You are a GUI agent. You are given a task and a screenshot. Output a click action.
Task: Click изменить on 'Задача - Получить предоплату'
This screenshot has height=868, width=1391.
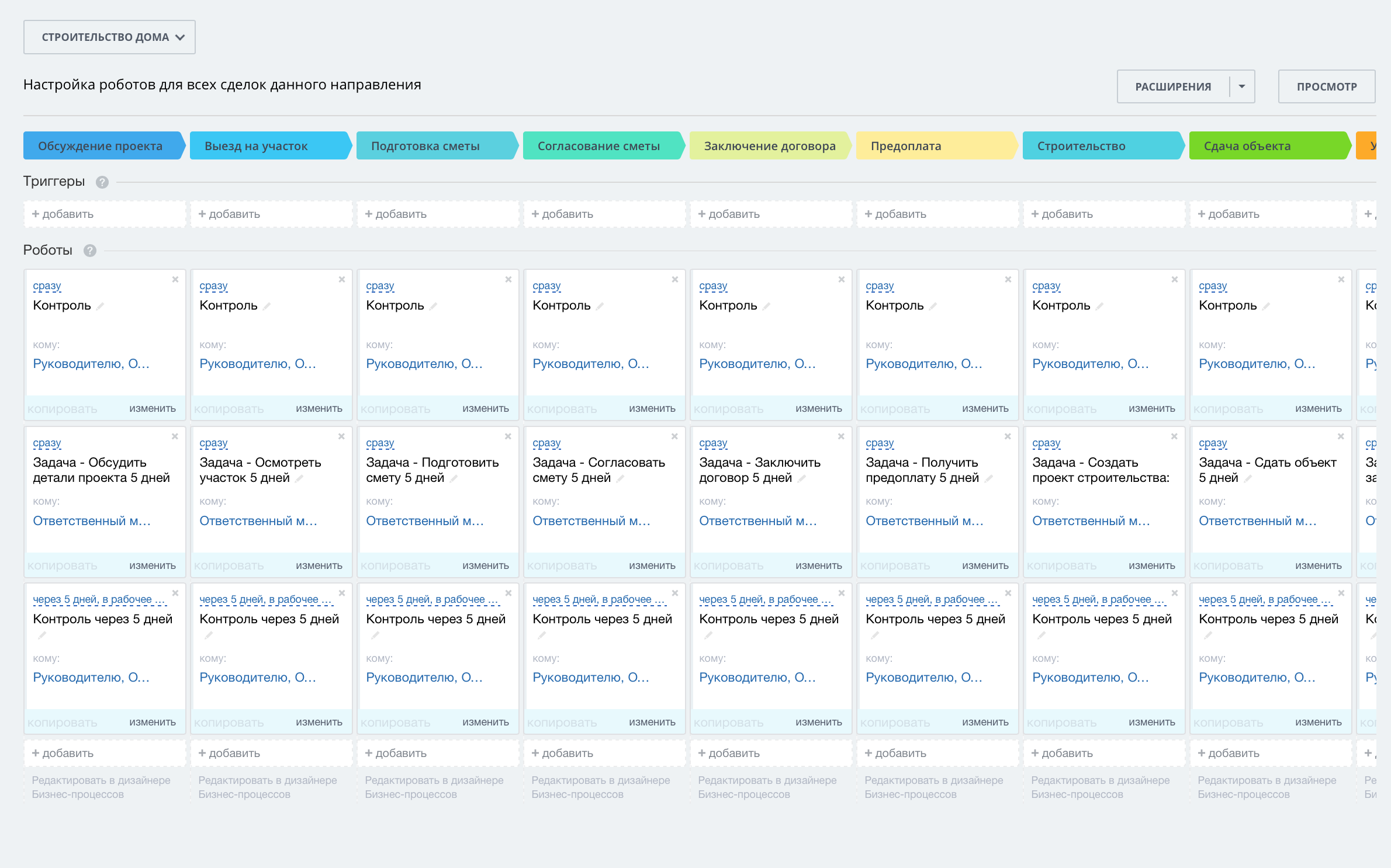click(985, 565)
